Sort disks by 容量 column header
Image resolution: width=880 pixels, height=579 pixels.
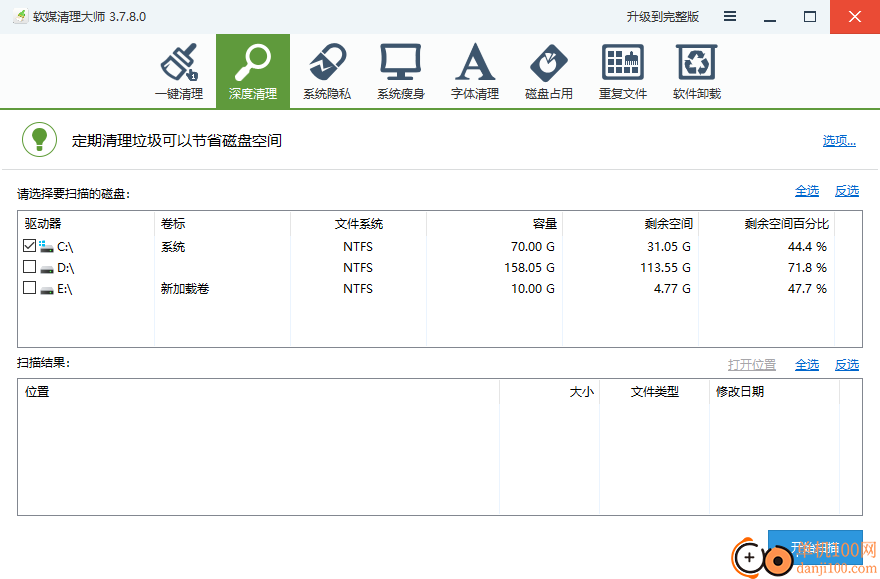tap(494, 224)
